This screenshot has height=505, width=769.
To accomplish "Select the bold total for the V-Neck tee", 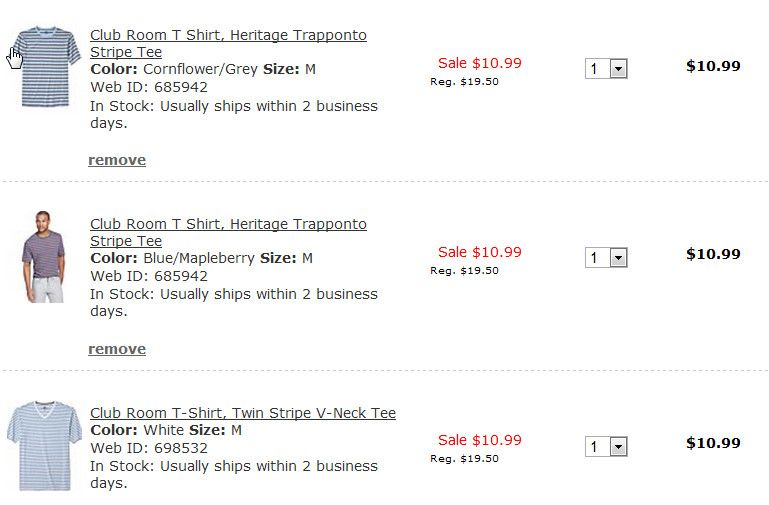I will [x=713, y=443].
